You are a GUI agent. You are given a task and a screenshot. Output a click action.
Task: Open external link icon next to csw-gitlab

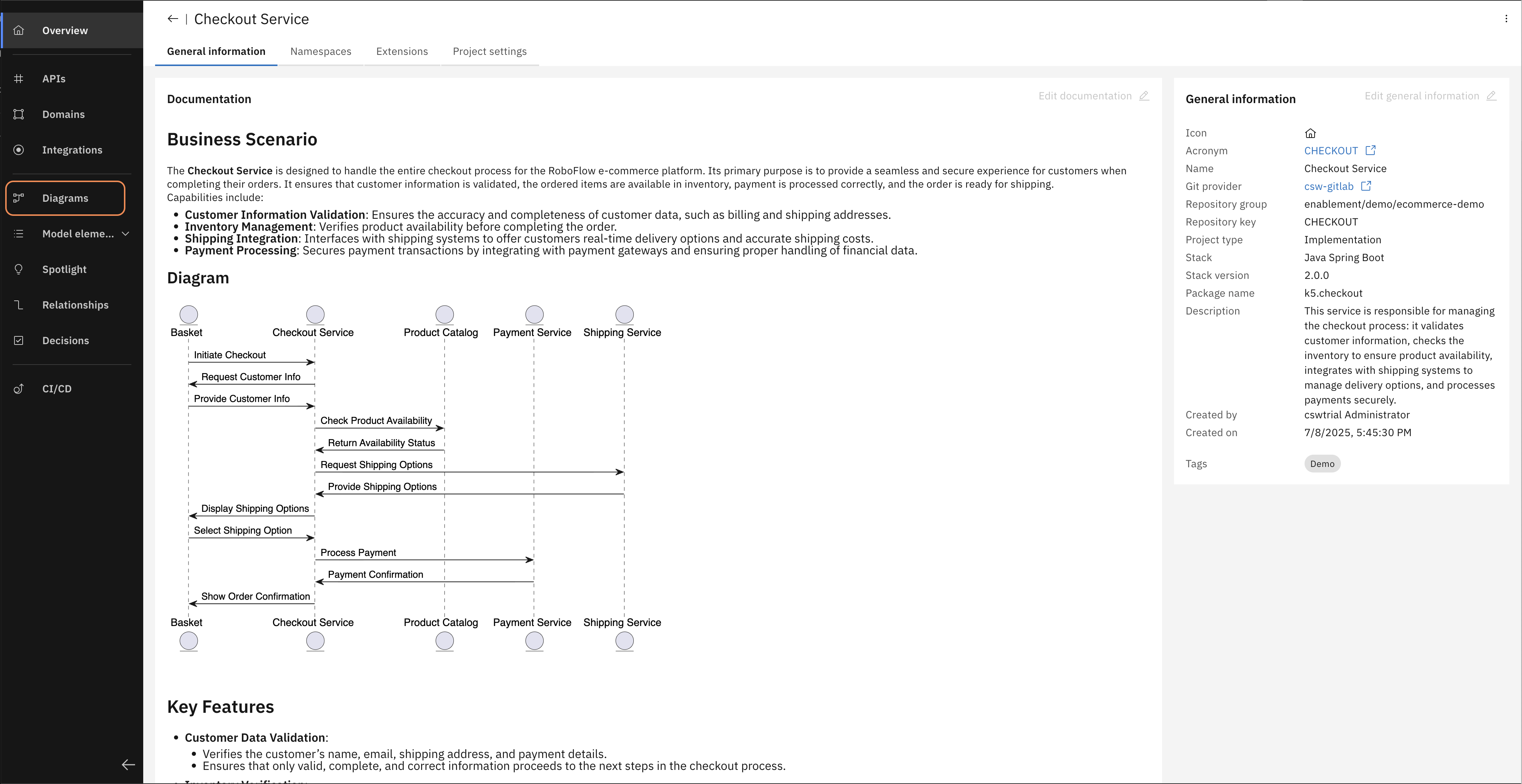click(1366, 186)
